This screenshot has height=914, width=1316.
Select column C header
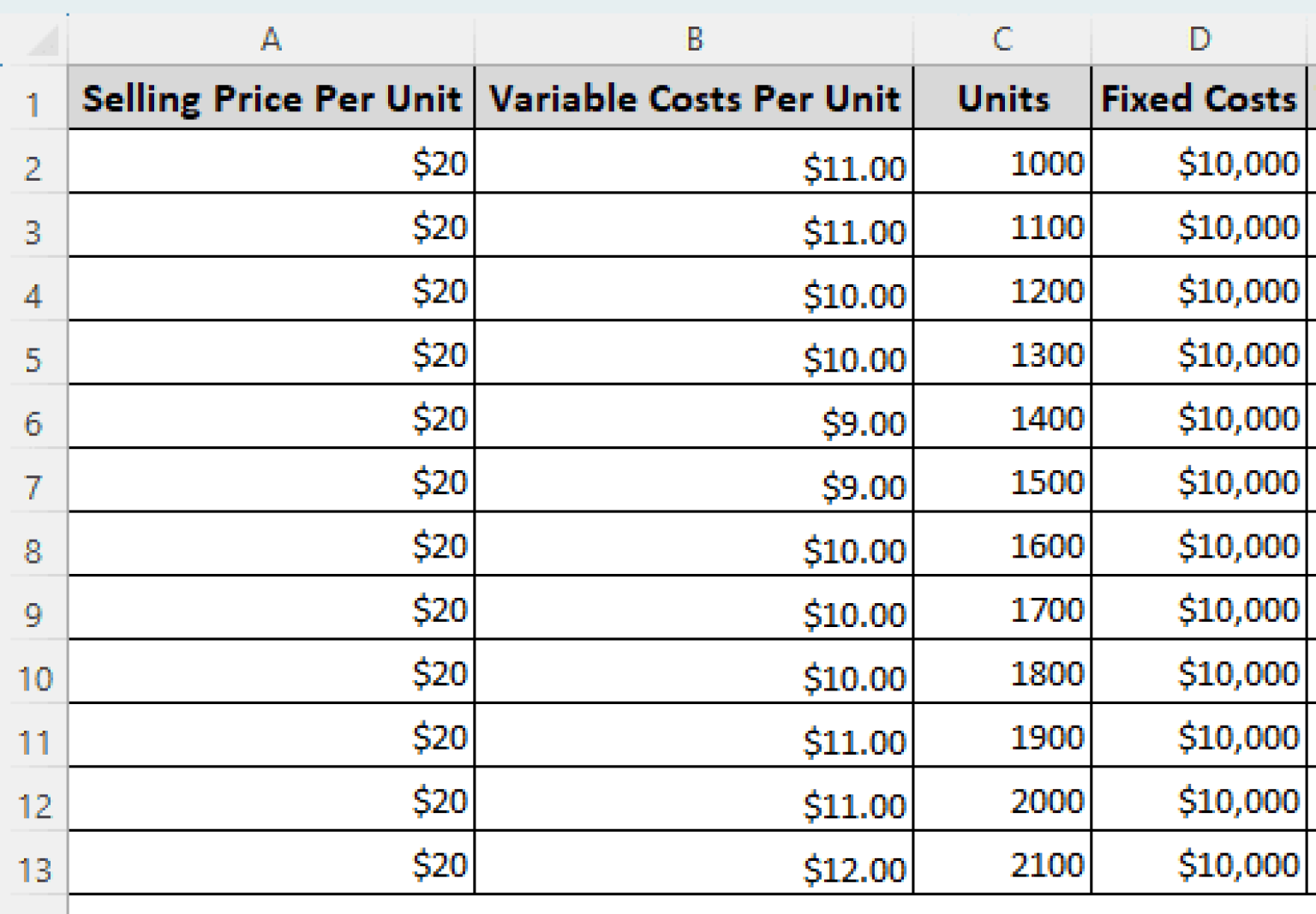point(1002,39)
